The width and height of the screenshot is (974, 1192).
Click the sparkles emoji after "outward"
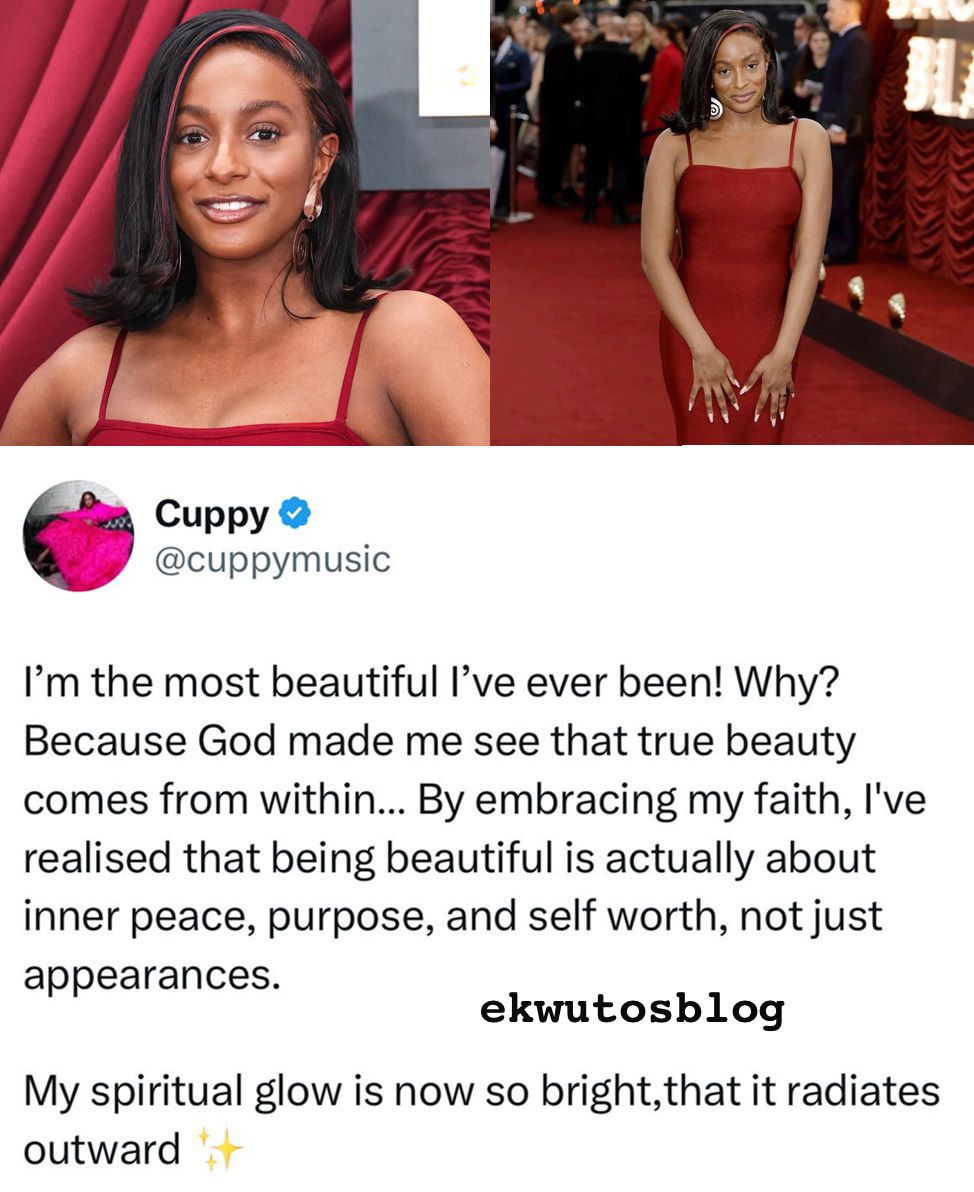coord(220,1149)
